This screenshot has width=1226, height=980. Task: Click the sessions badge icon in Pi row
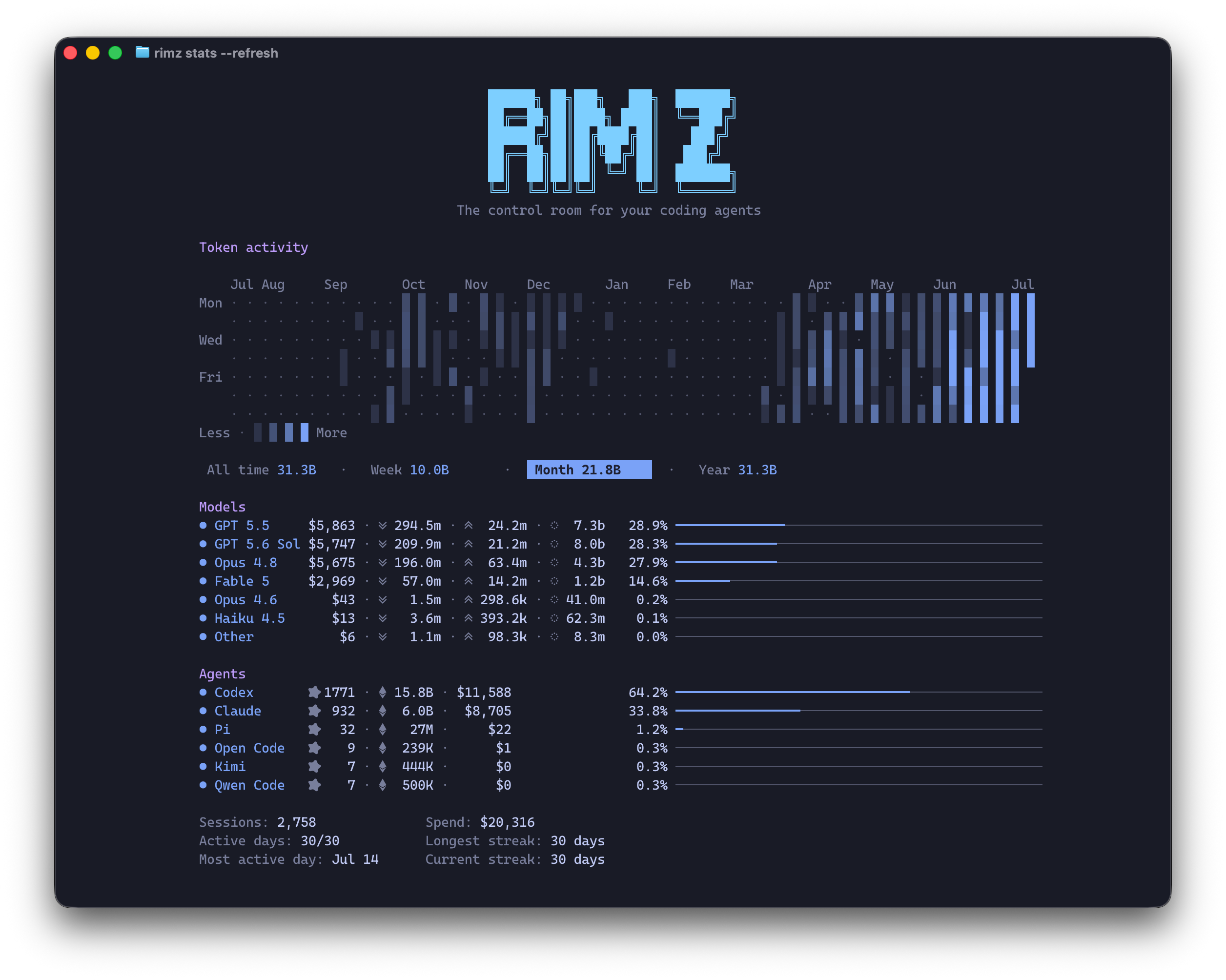pos(314,730)
